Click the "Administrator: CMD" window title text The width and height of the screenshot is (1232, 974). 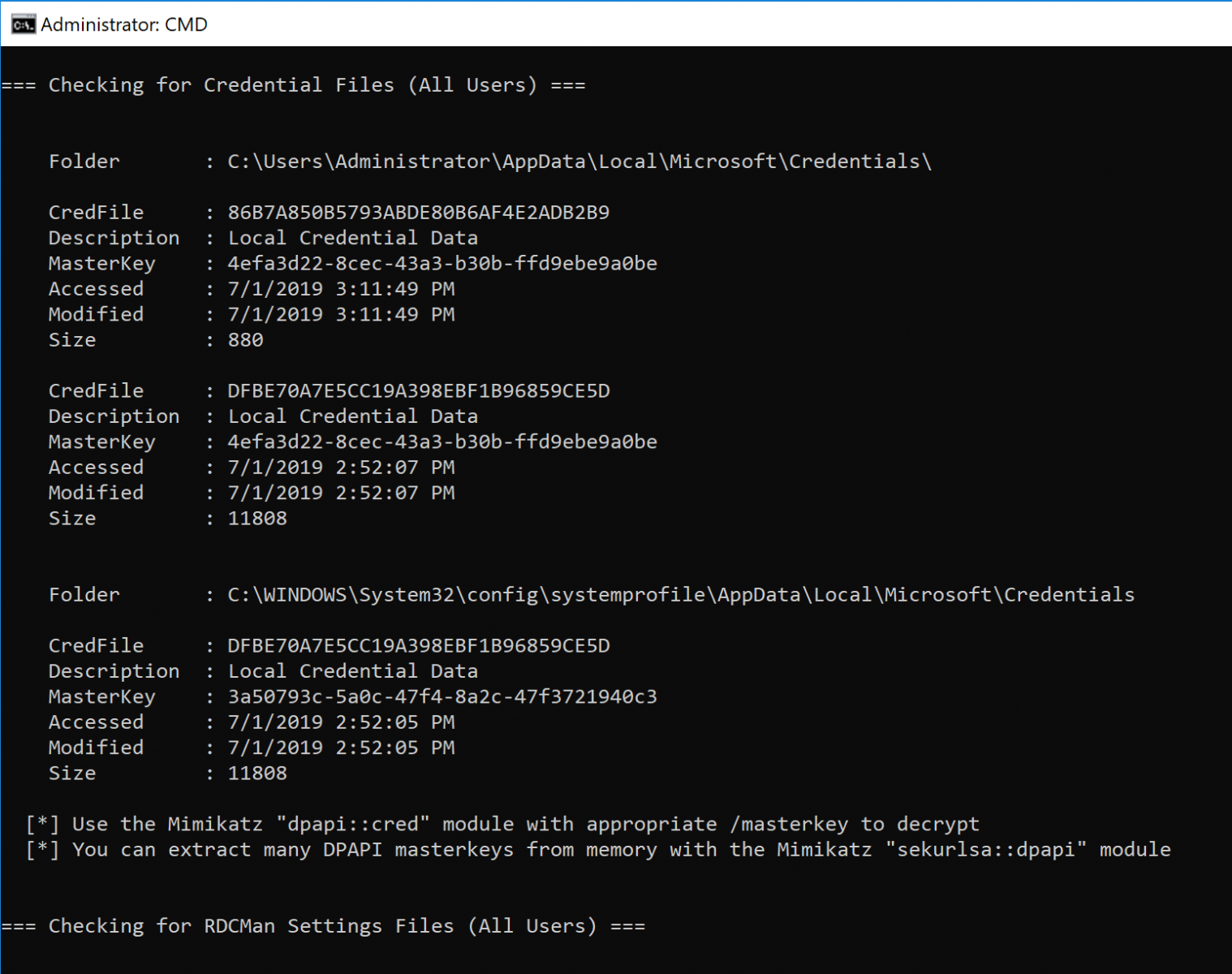point(124,24)
